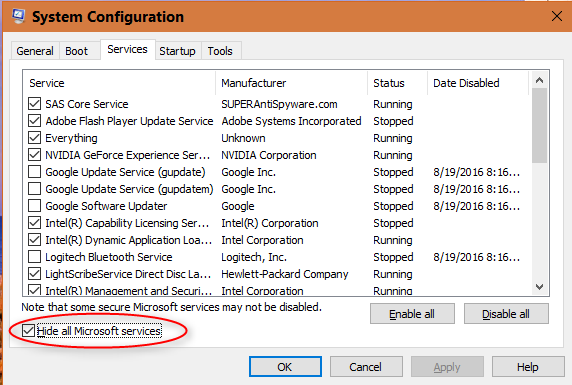The width and height of the screenshot is (572, 385).
Task: Click the scrollbar down arrow
Action: pos(539,287)
